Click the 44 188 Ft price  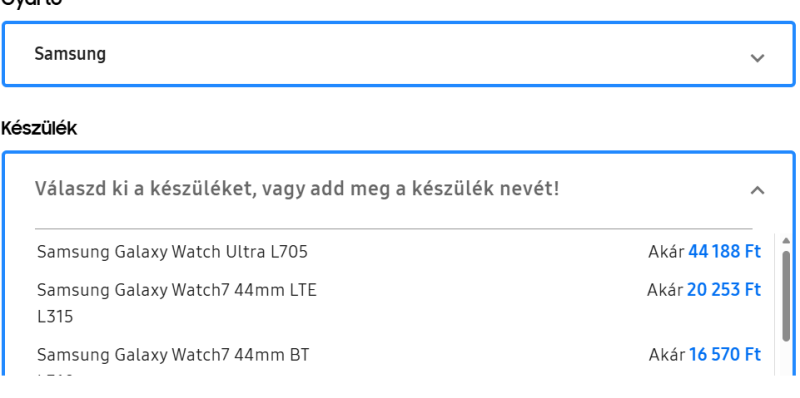(724, 252)
